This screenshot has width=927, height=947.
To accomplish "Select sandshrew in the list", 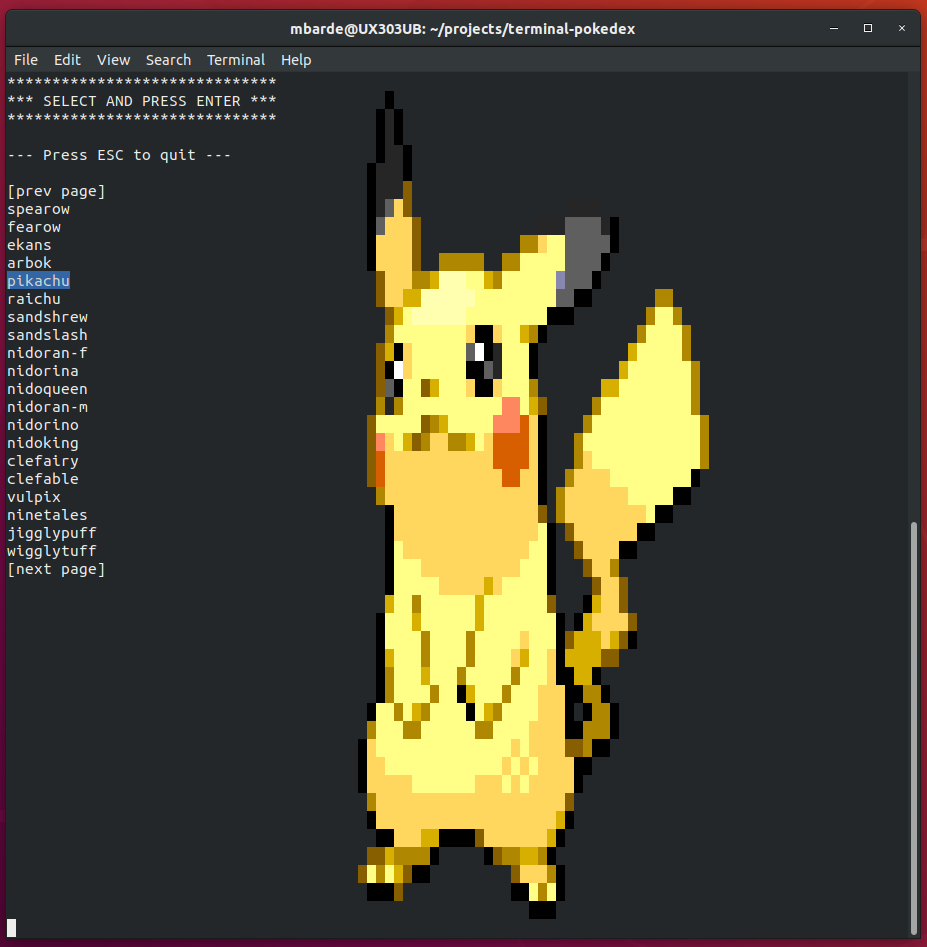I will click(x=48, y=317).
